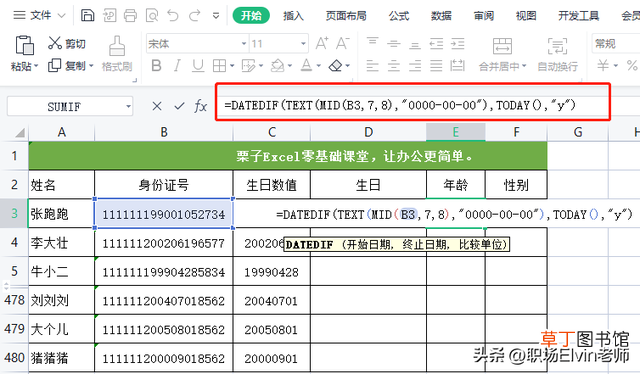The width and height of the screenshot is (640, 374).
Task: Decrease font size with A- icon
Action: click(342, 43)
